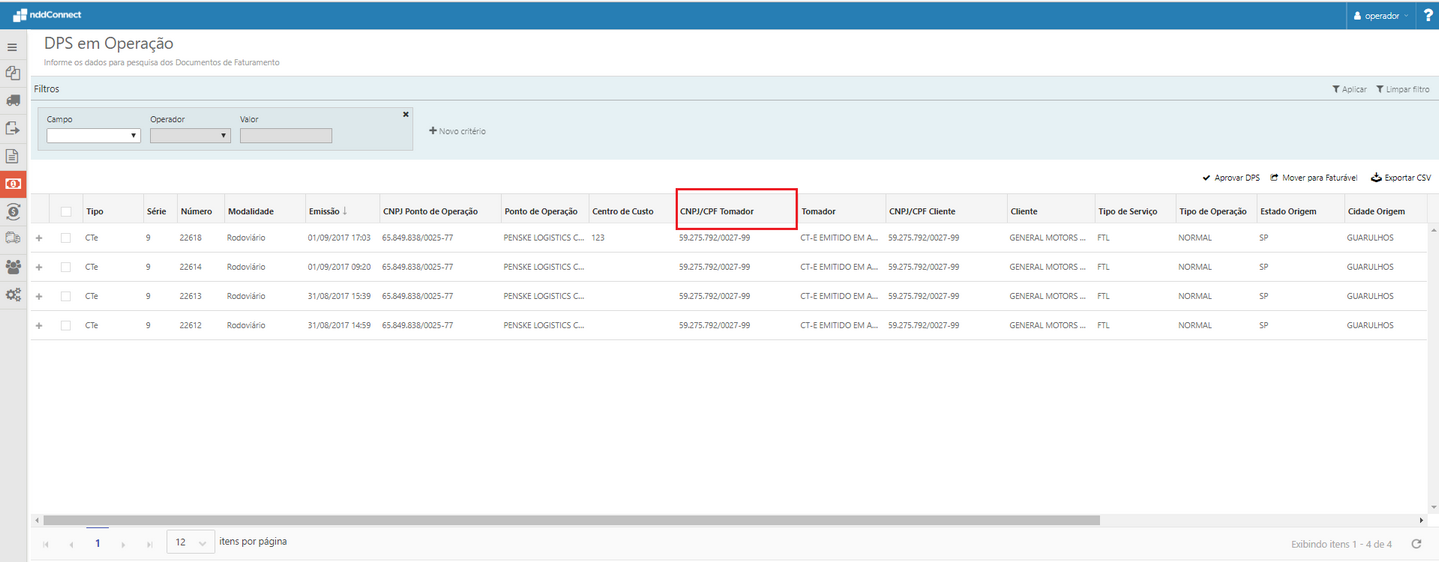Click the truck icon in sidebar

13,100
